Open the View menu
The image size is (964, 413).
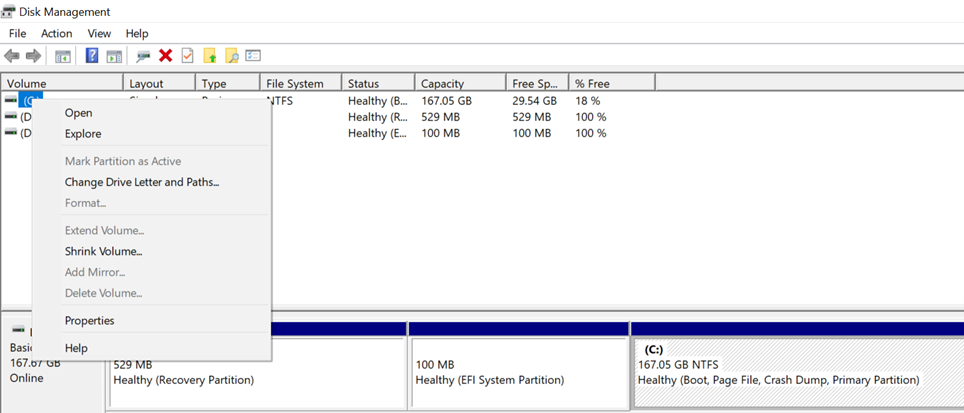99,33
